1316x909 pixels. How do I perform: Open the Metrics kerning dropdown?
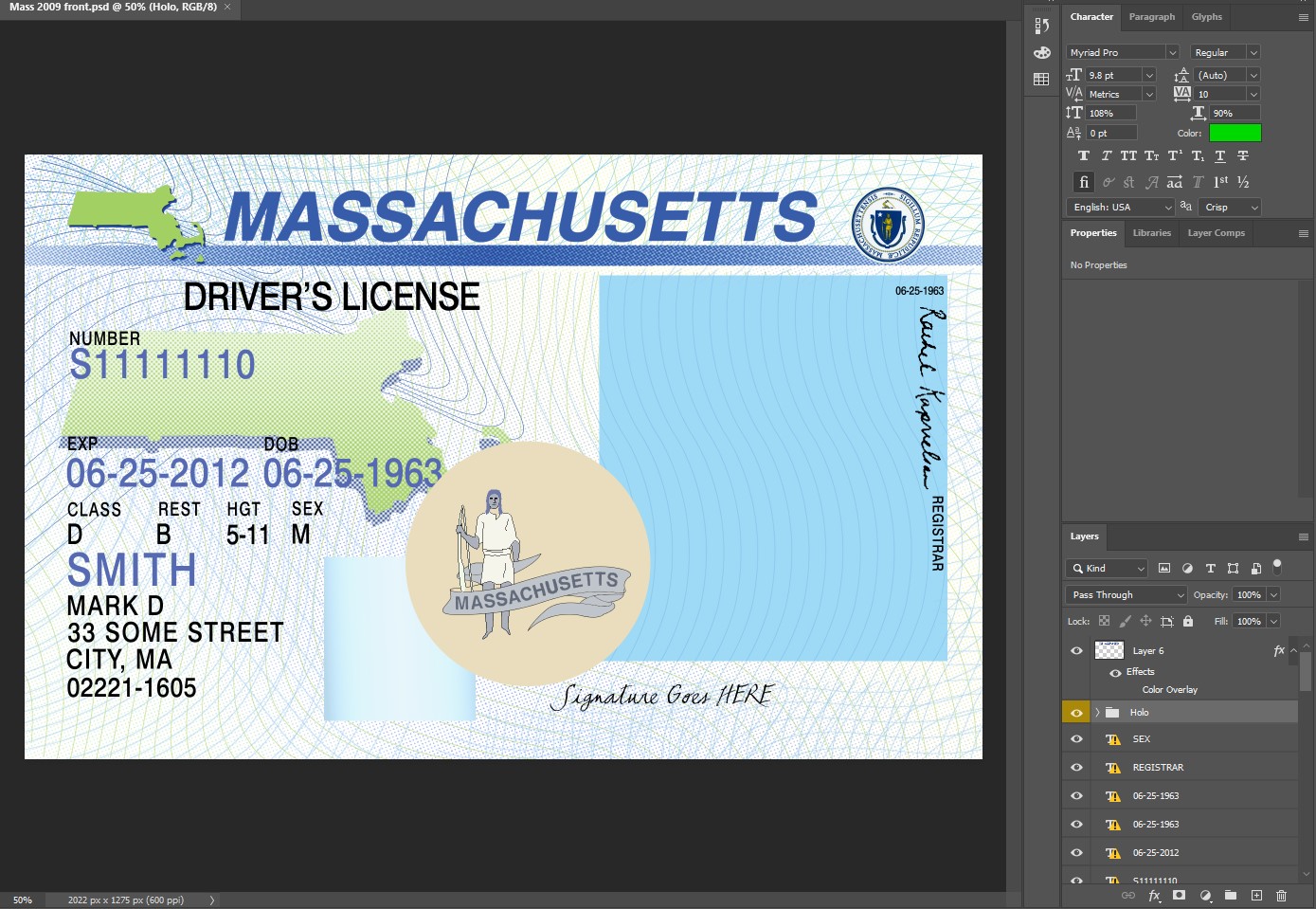[1149, 94]
